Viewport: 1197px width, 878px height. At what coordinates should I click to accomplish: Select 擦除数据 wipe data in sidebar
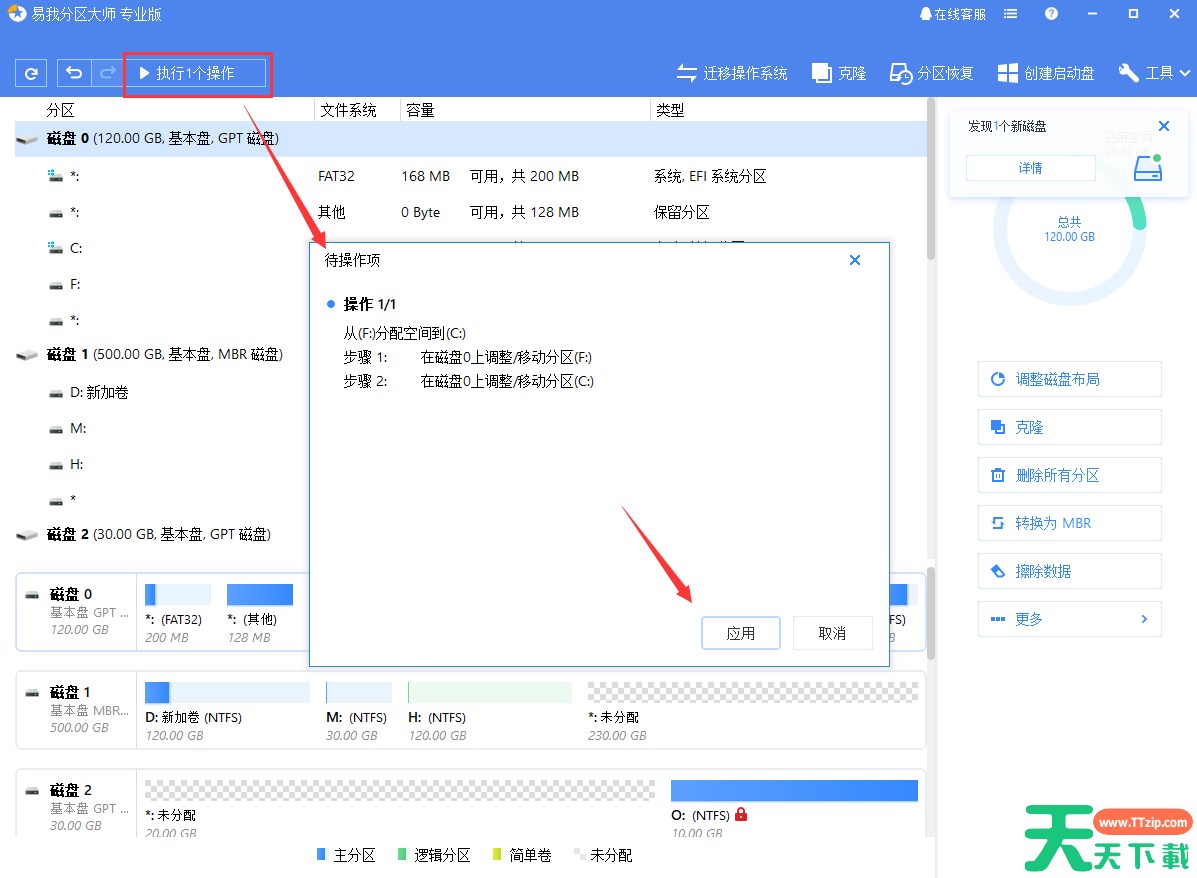point(1069,571)
